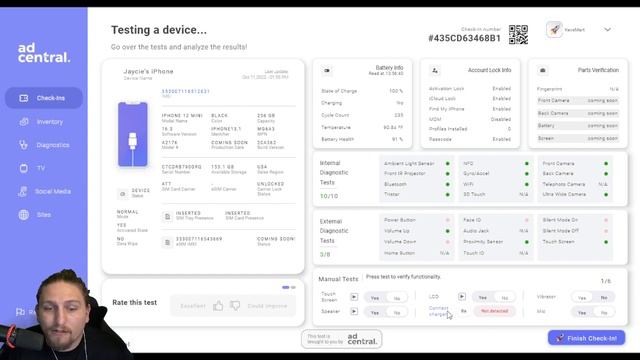Select Yes for Vibrator test
This screenshot has width=640, height=360.
pyautogui.click(x=582, y=298)
